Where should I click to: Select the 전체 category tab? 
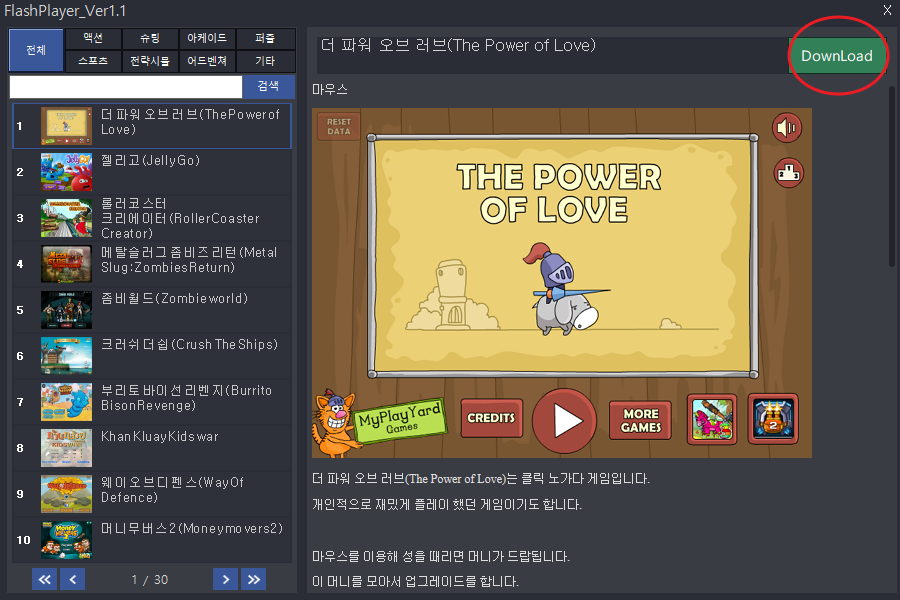(36, 50)
